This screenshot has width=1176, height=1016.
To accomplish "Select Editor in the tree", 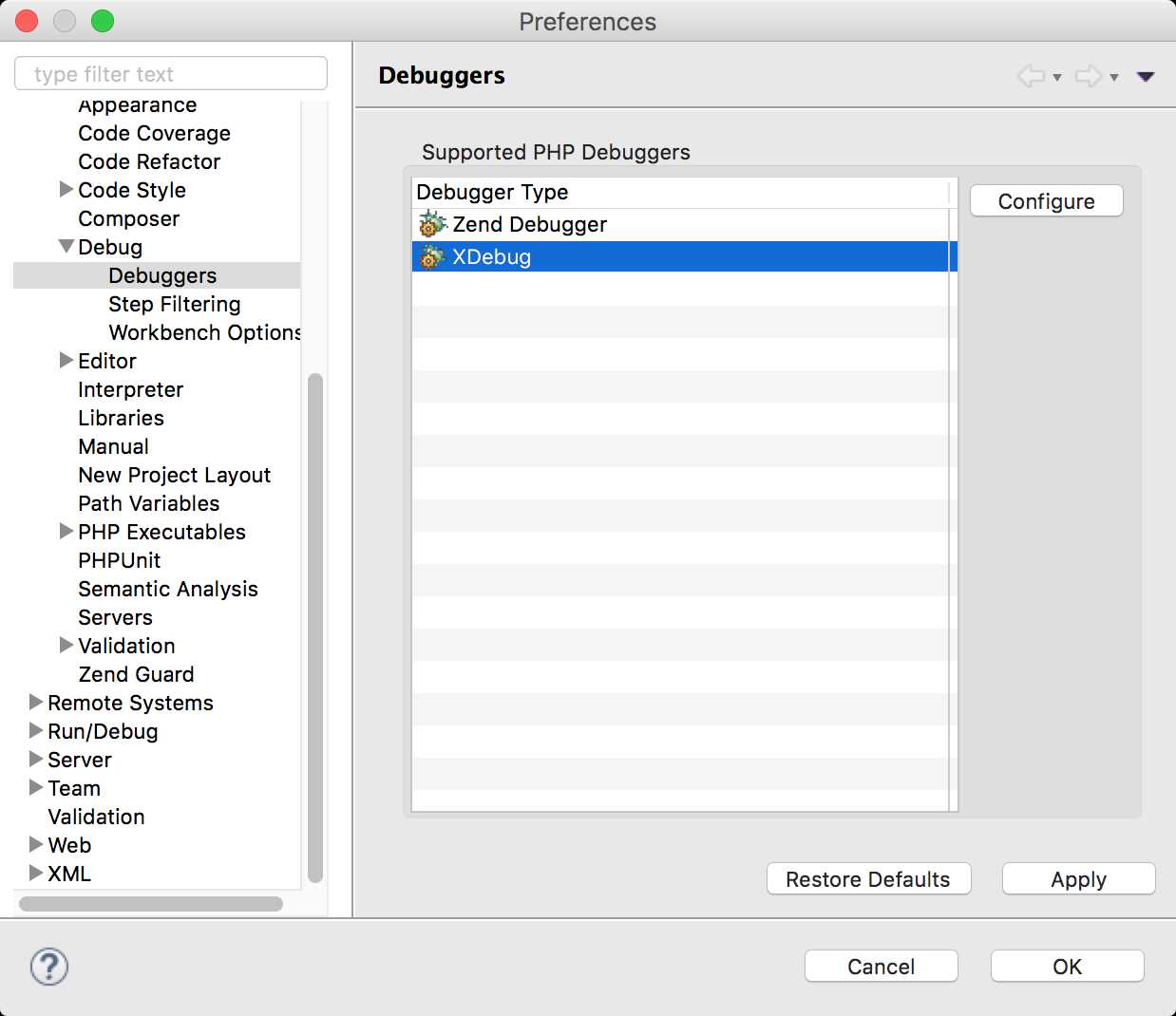I will click(x=107, y=361).
